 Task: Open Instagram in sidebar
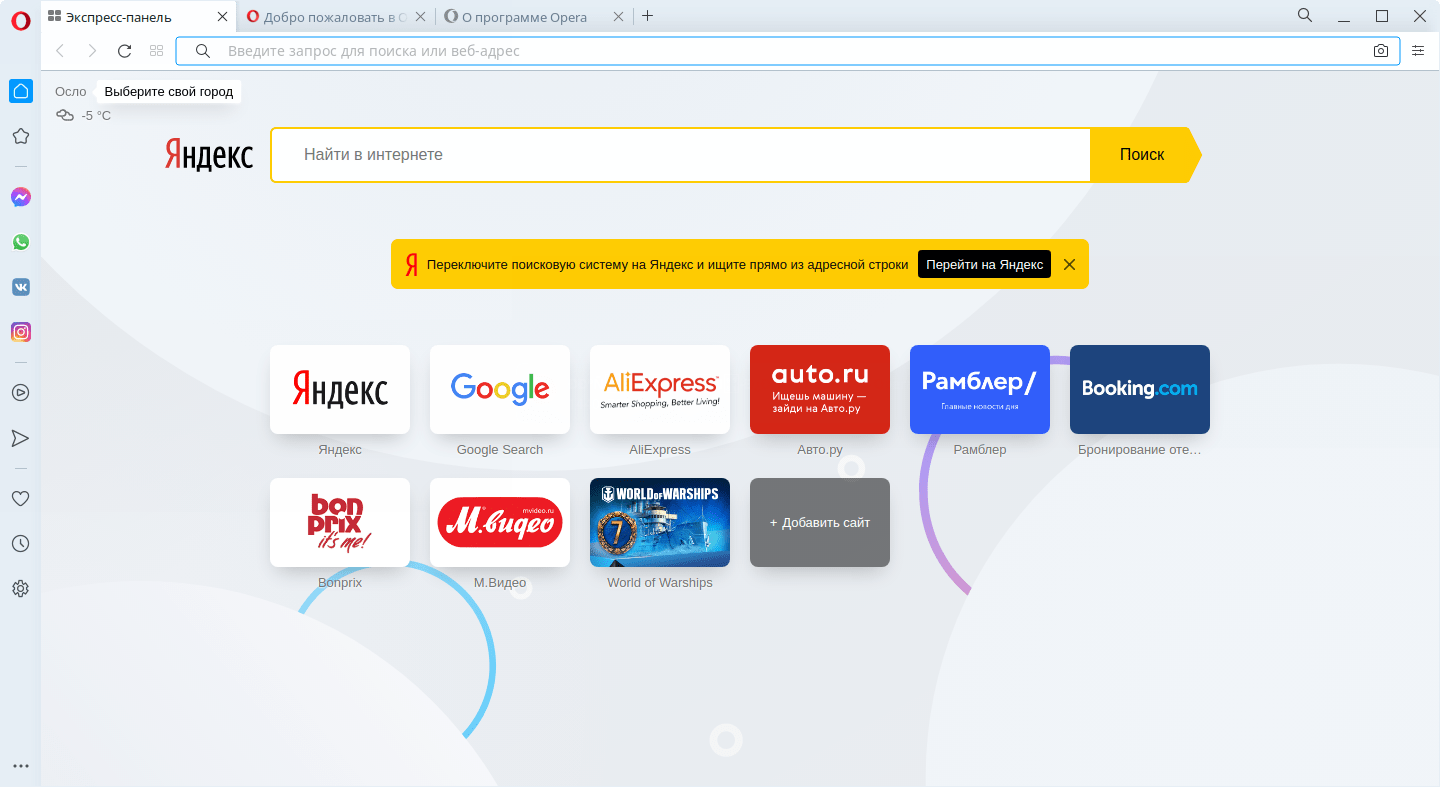pos(20,332)
